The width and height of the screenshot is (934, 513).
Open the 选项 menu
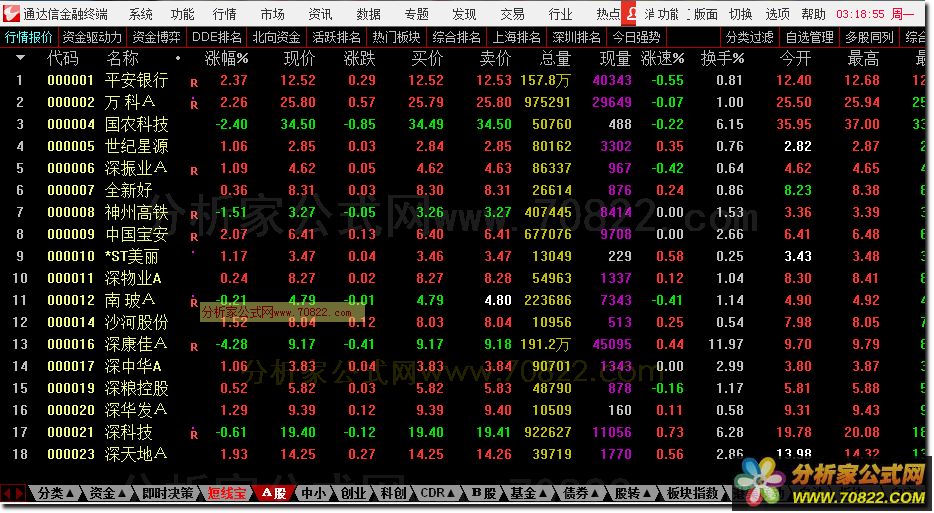777,14
